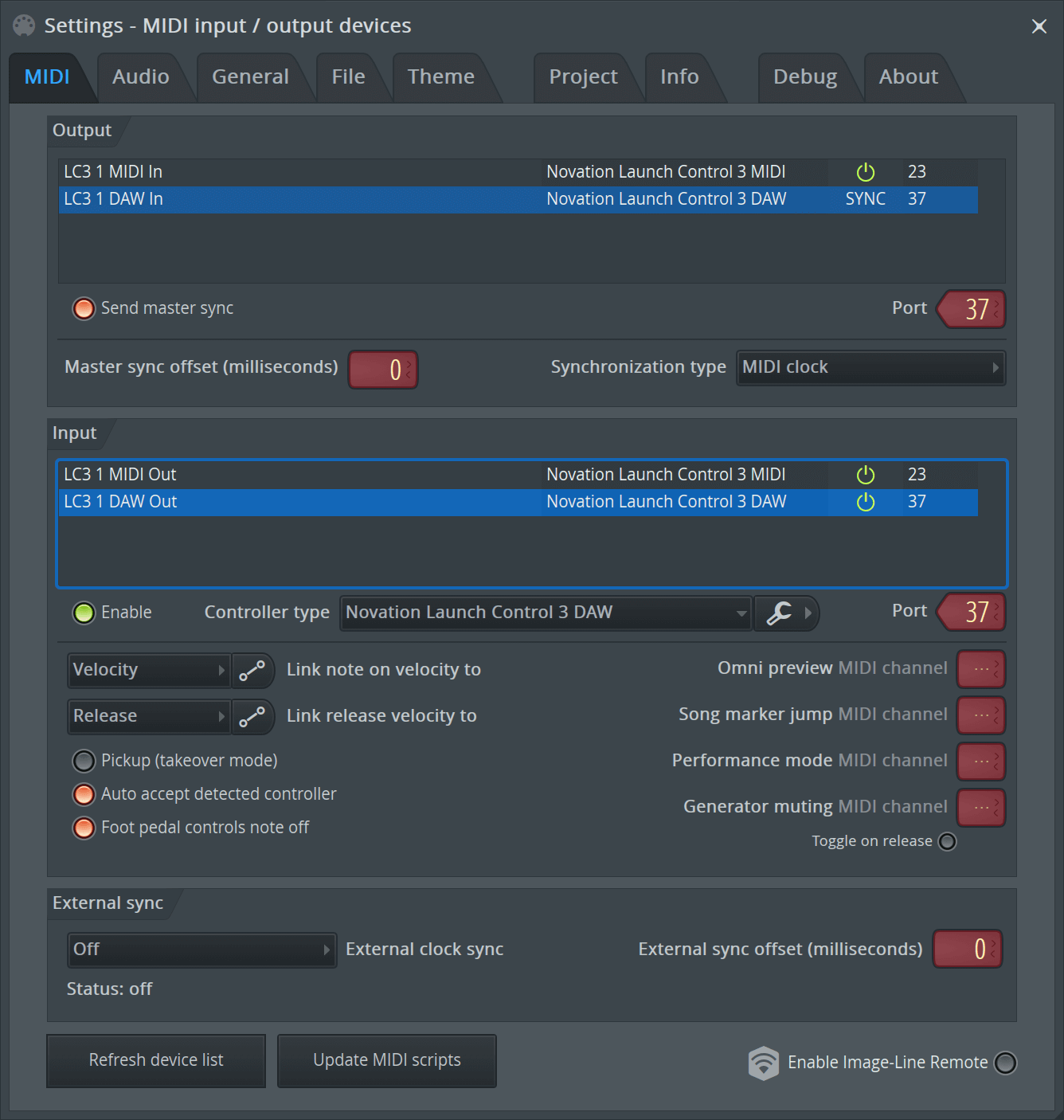The height and width of the screenshot is (1120, 1064).
Task: Open the Release curve dropdown
Action: tap(149, 716)
